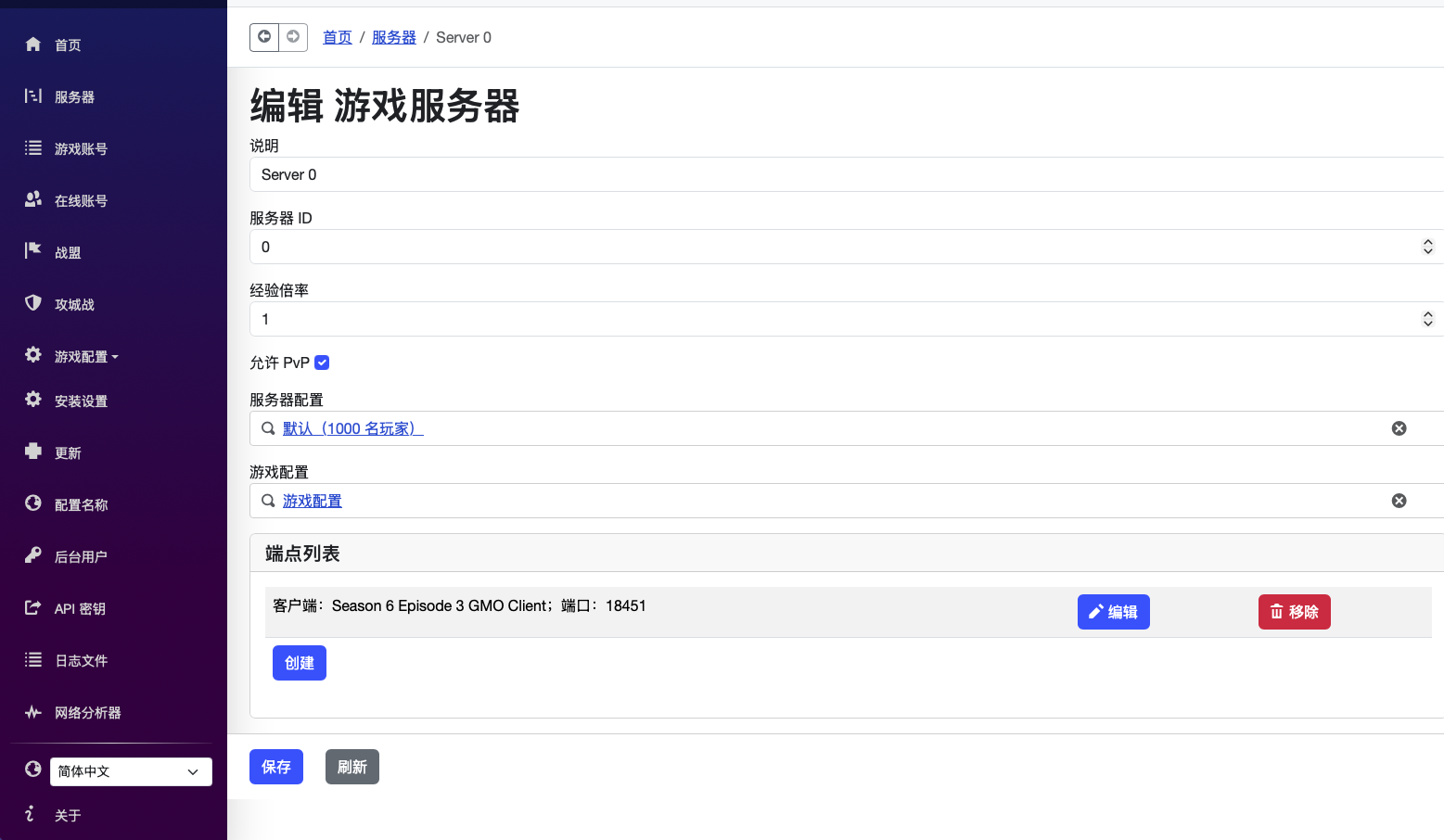The width and height of the screenshot is (1444, 840).
Task: Open 服务器 in the sidebar
Action: (x=74, y=97)
